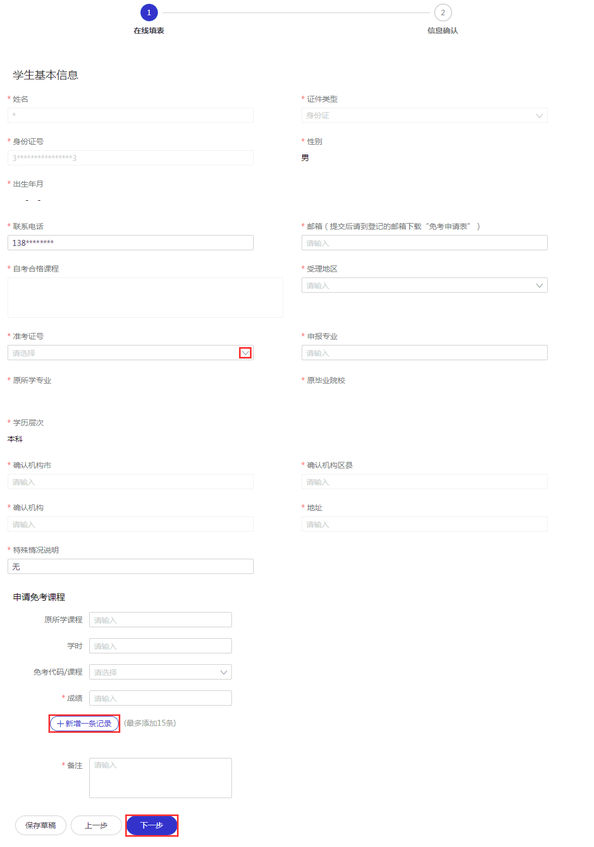Viewport: 594px width, 847px height.
Task: Click step 2 circle 信息确认
Action: [x=443, y=12]
